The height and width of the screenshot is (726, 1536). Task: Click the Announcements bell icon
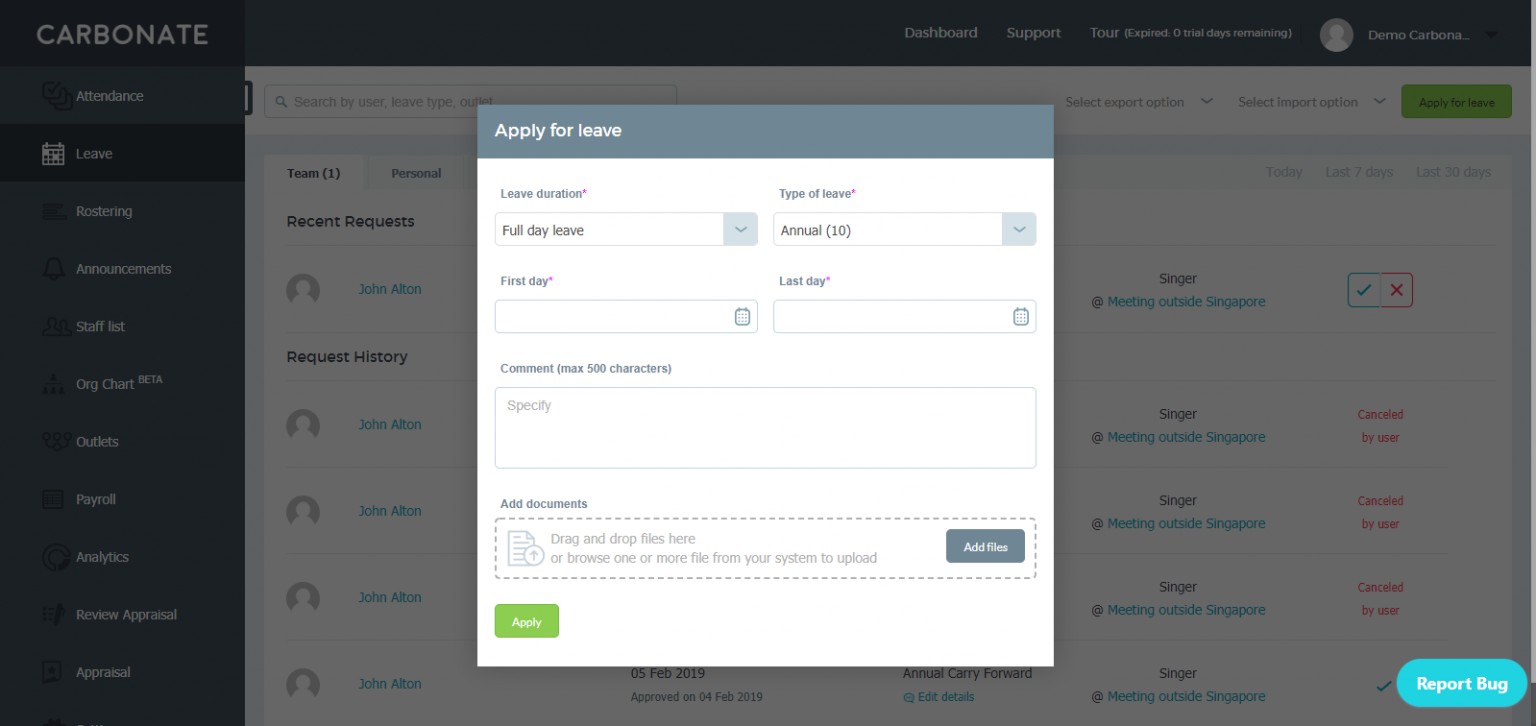pyautogui.click(x=53, y=269)
